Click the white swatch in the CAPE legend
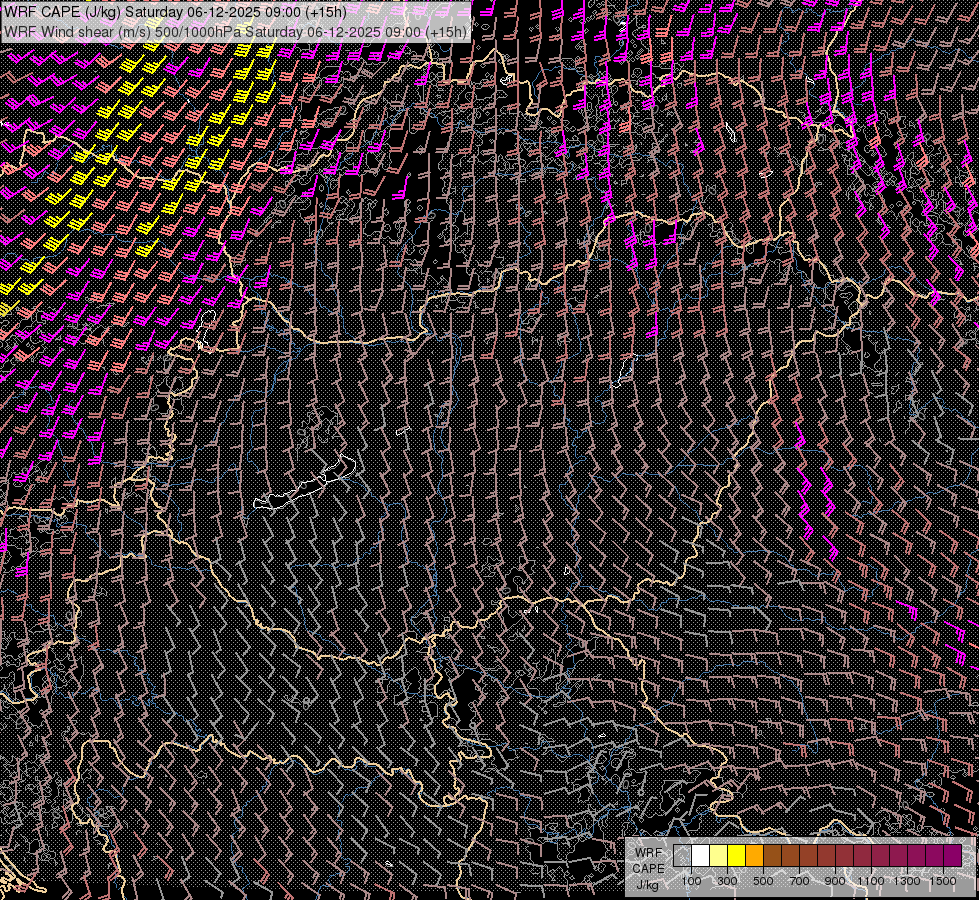Screen dimensions: 979x900 700,855
